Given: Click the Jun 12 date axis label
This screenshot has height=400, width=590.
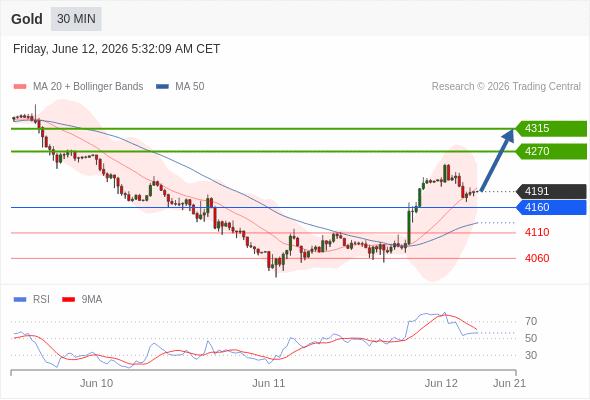Looking at the screenshot, I should pyautogui.click(x=441, y=383).
